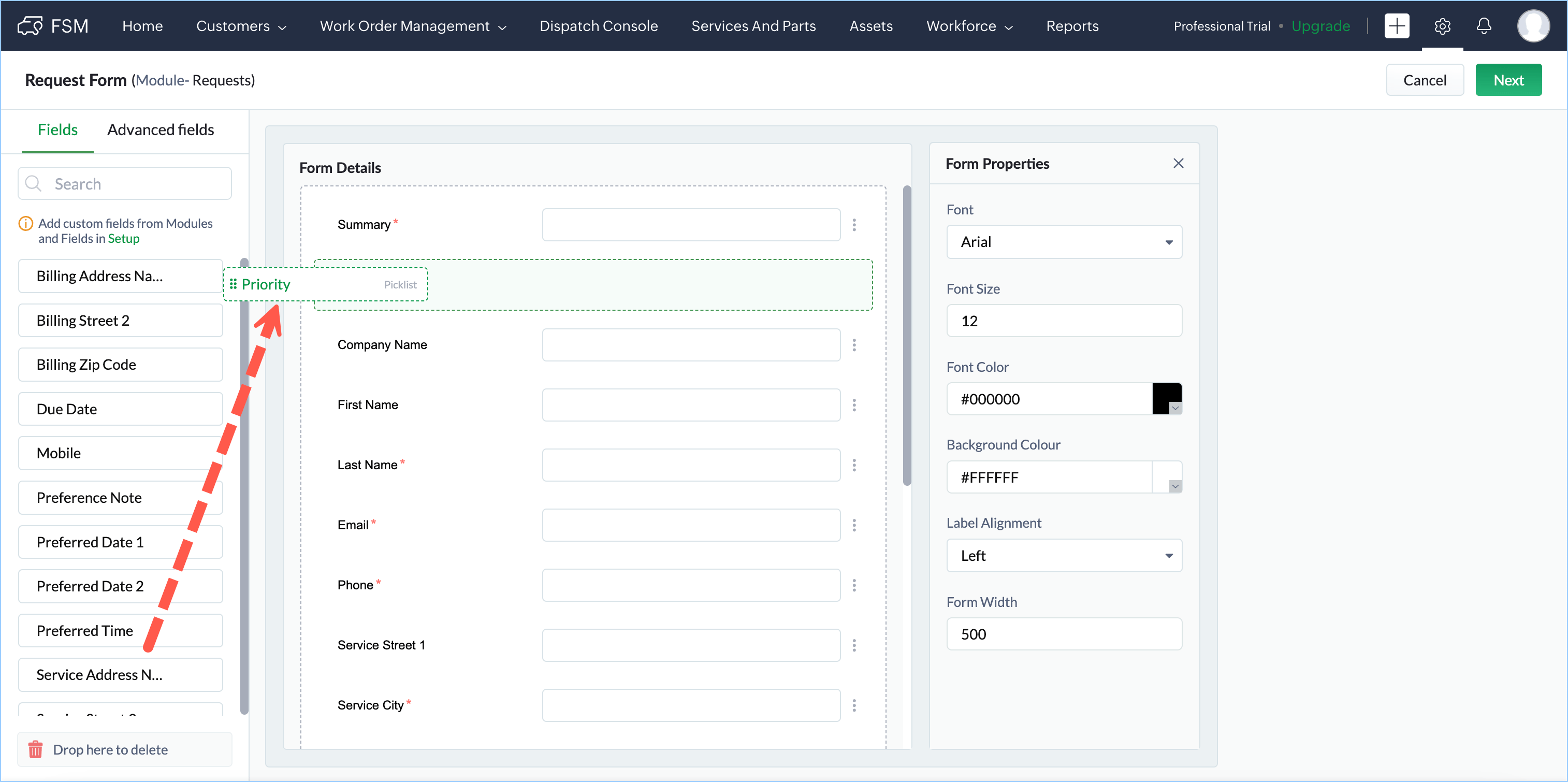Expand the Label Alignment dropdown
Viewport: 1568px width, 782px height.
1064,556
